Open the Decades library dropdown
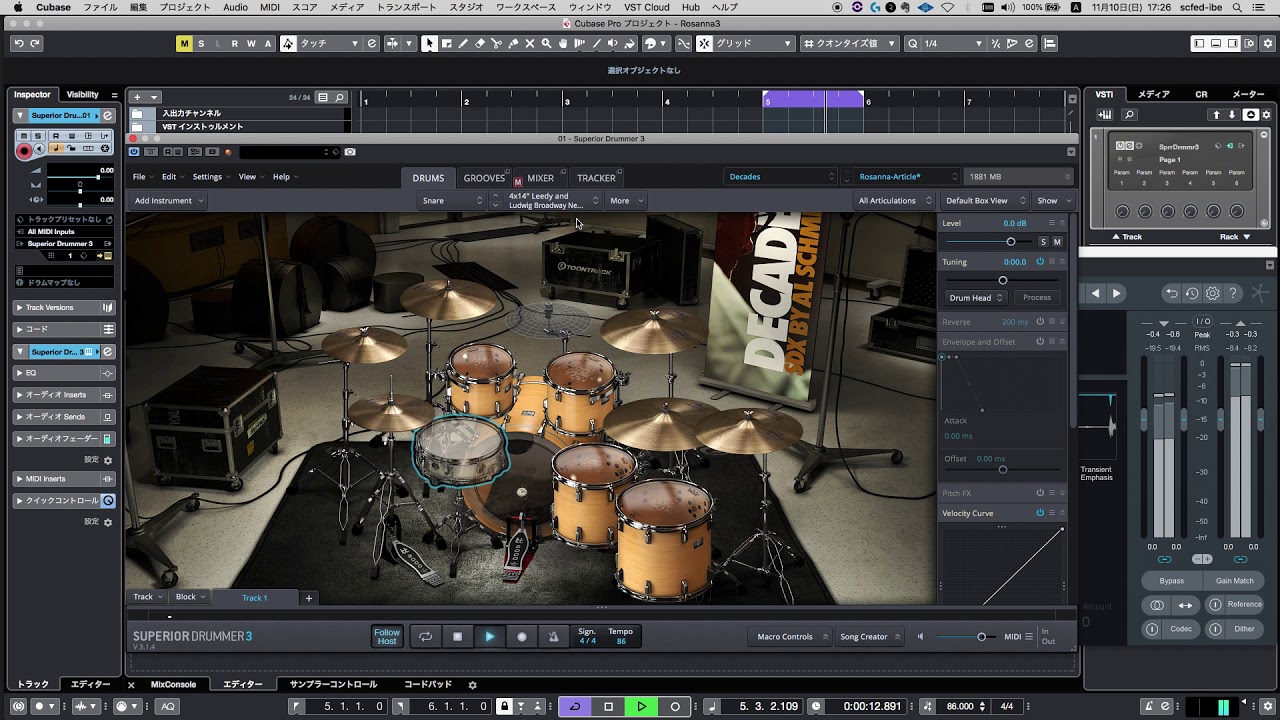The image size is (1280, 720). pyautogui.click(x=782, y=176)
